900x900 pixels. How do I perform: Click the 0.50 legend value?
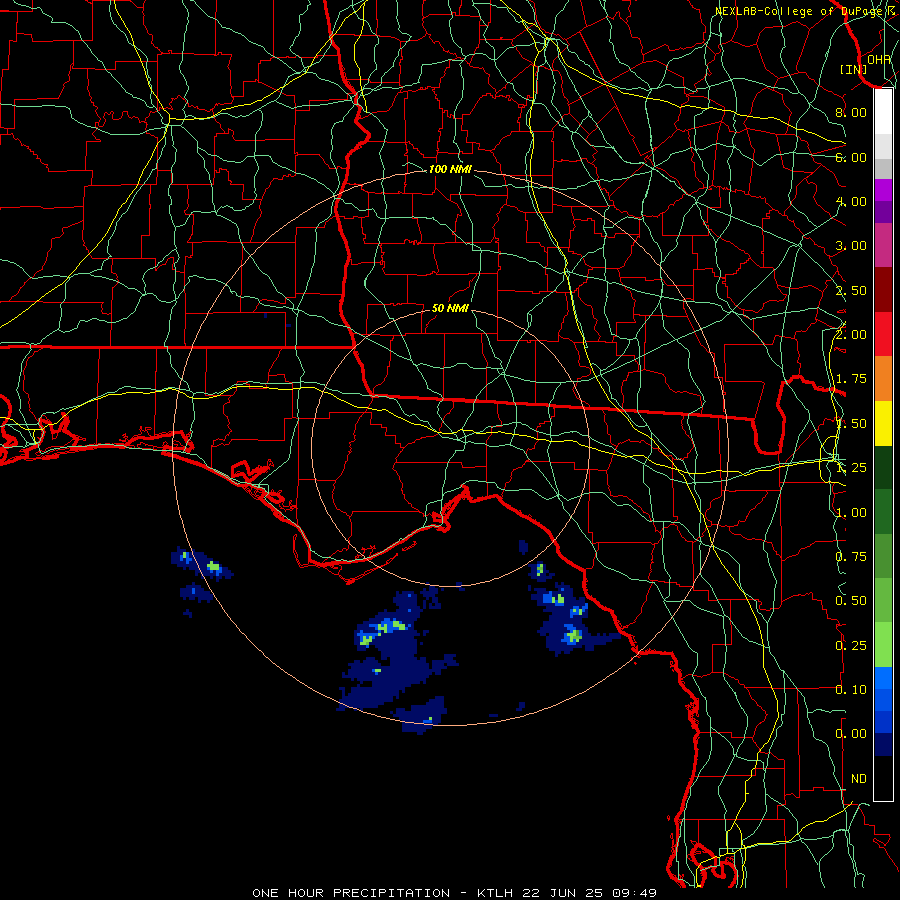[x=851, y=601]
